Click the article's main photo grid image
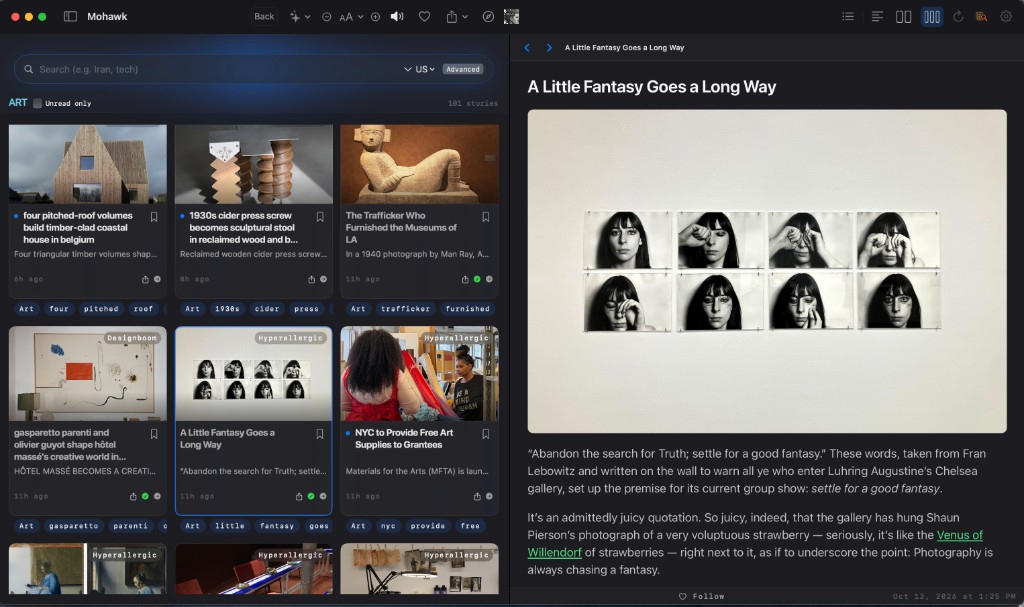This screenshot has width=1024, height=607. click(767, 271)
